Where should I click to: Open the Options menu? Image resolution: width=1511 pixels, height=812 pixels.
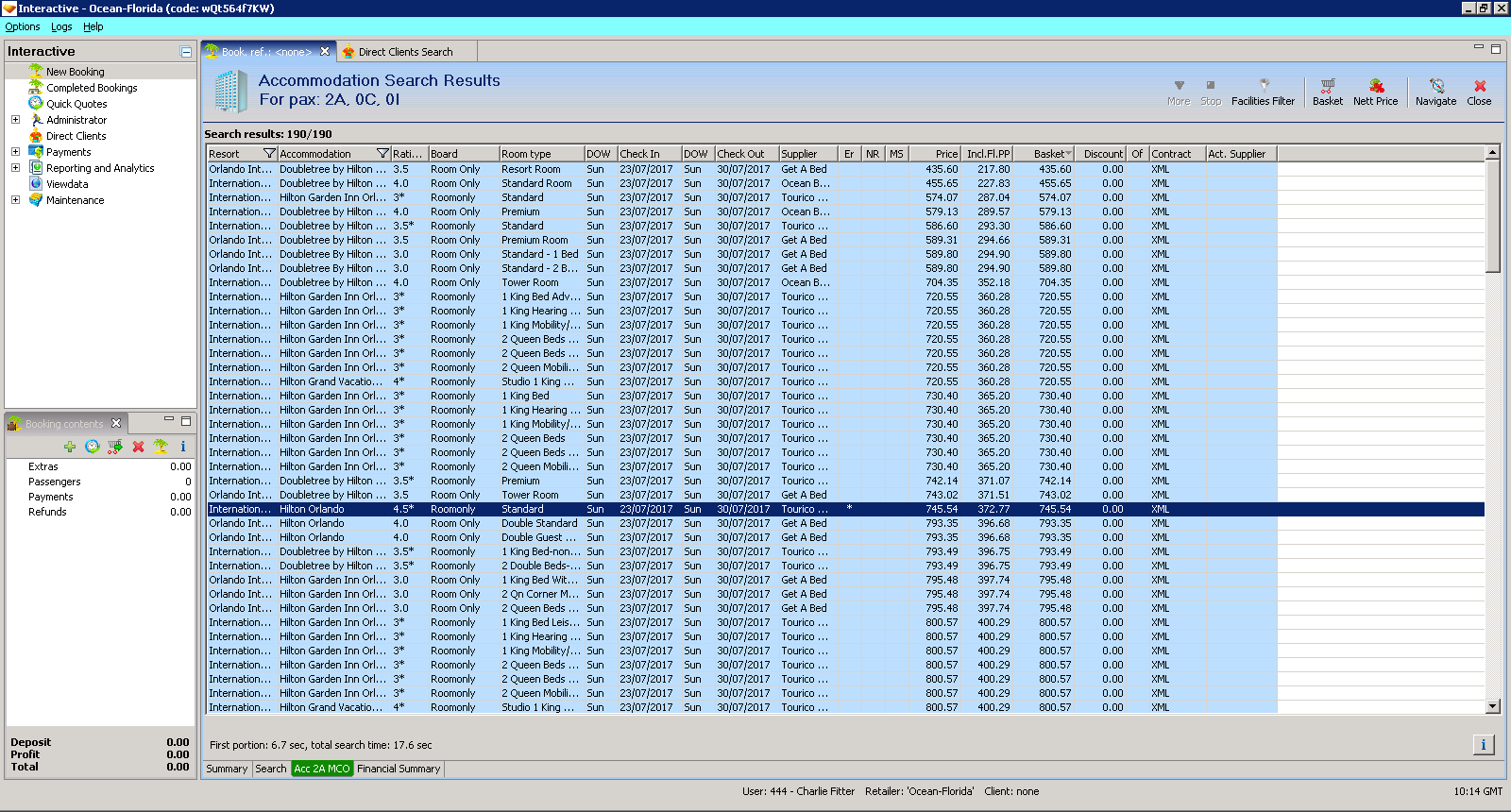pyautogui.click(x=23, y=26)
